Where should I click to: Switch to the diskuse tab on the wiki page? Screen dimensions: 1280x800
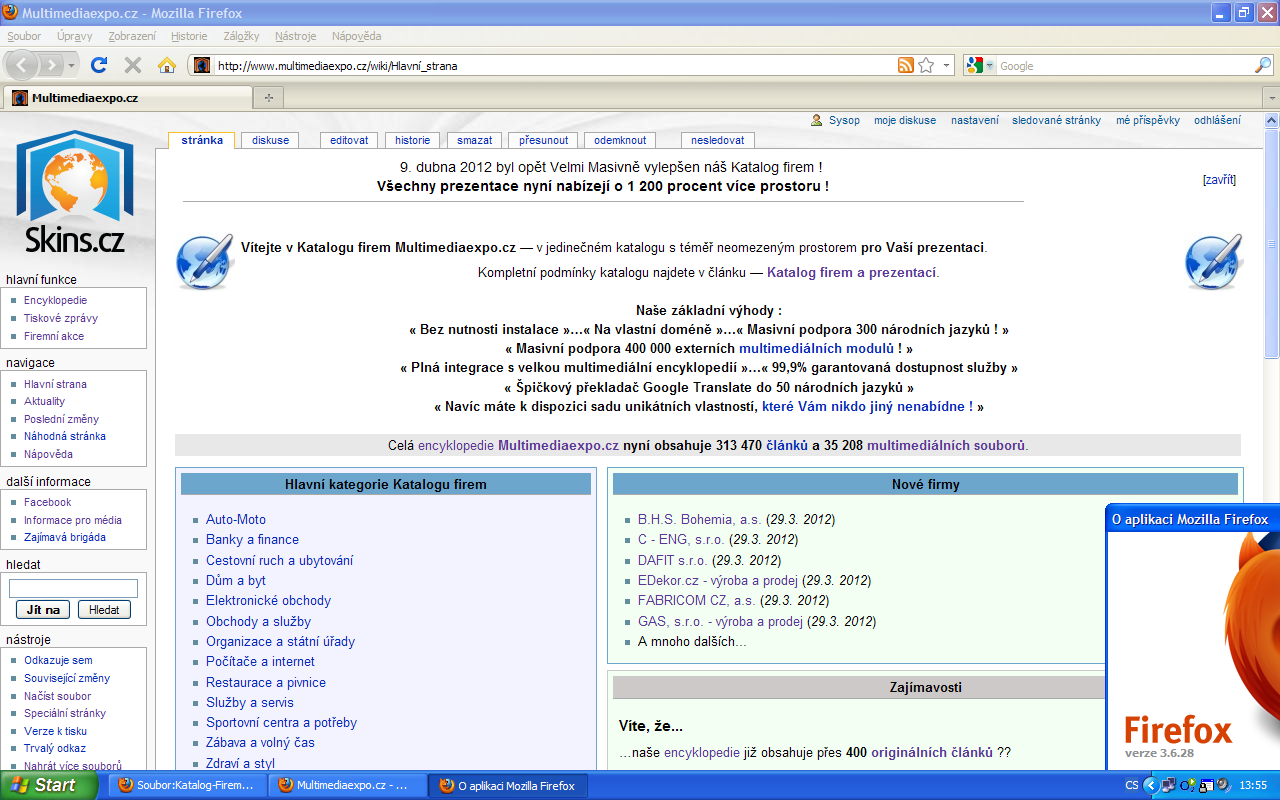pos(270,140)
